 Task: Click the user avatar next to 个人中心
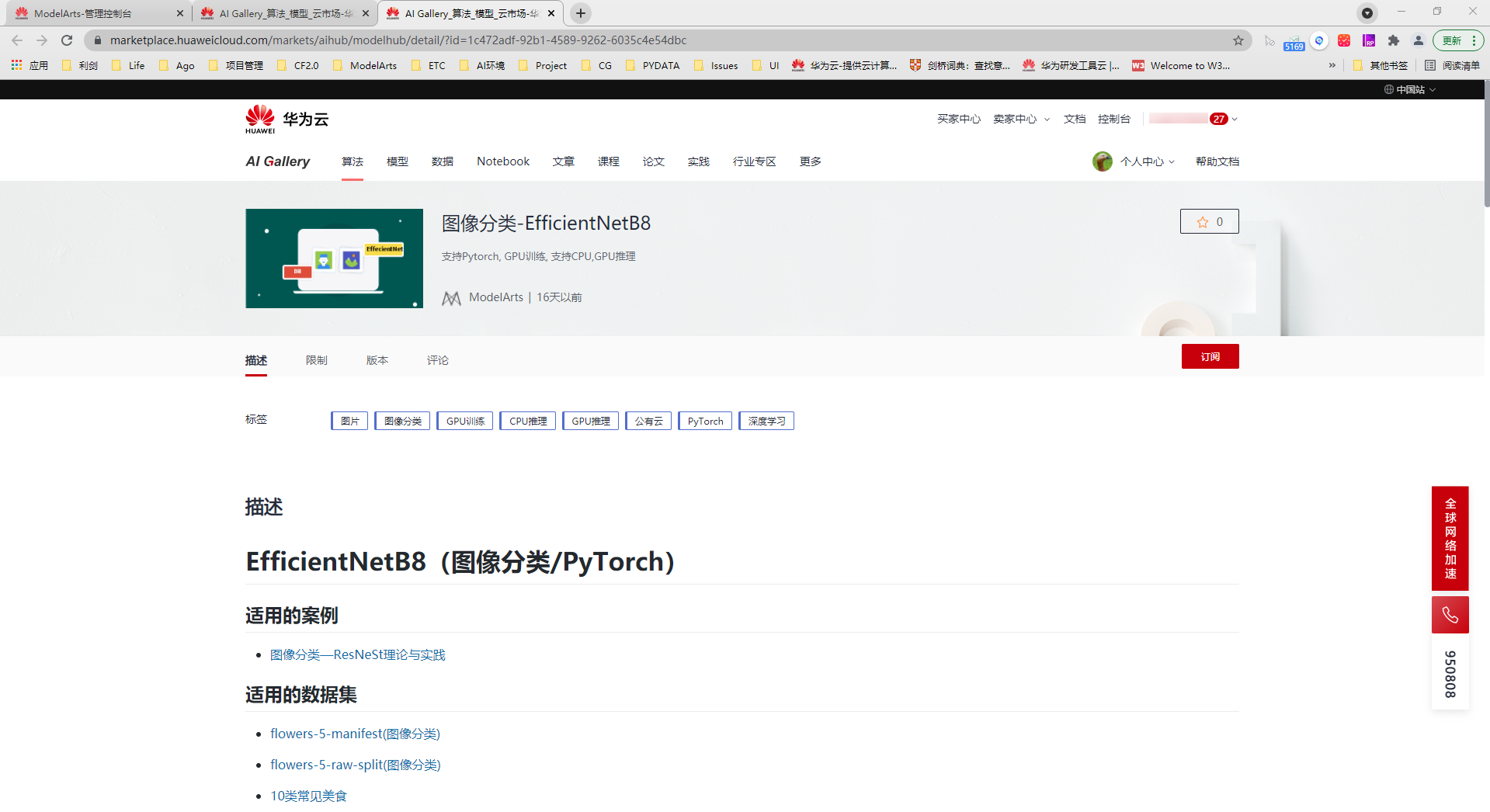1103,161
